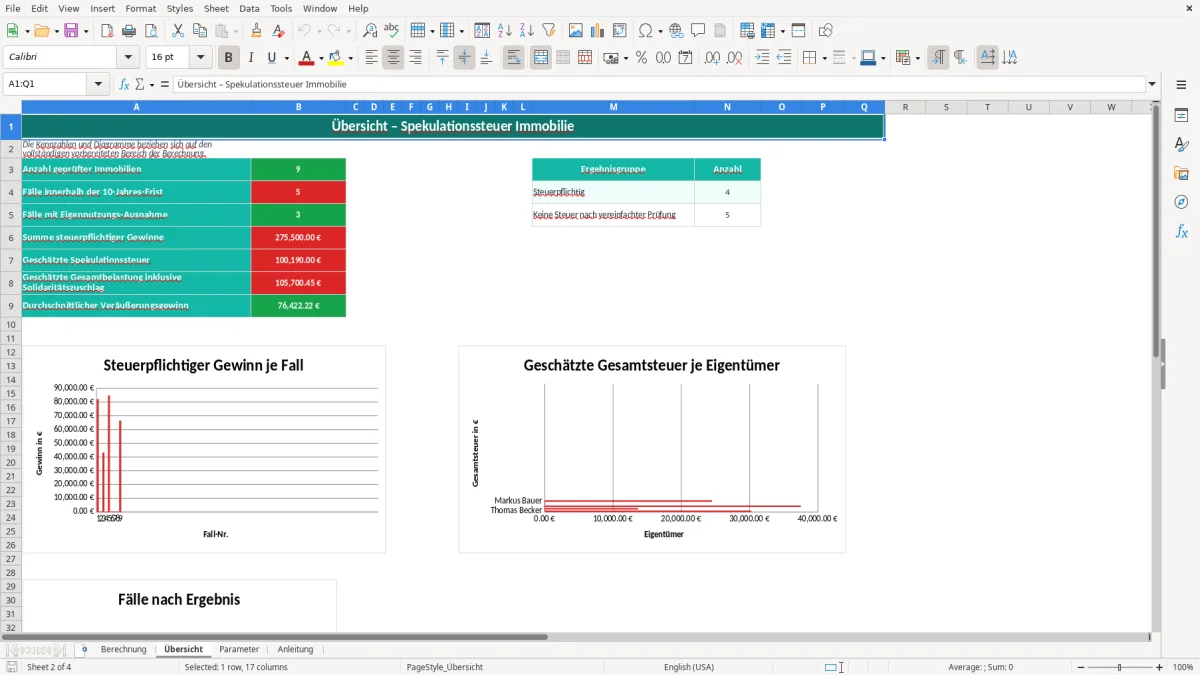Image resolution: width=1200 pixels, height=675 pixels.
Task: Click Increase Indent icon
Action: [762, 58]
